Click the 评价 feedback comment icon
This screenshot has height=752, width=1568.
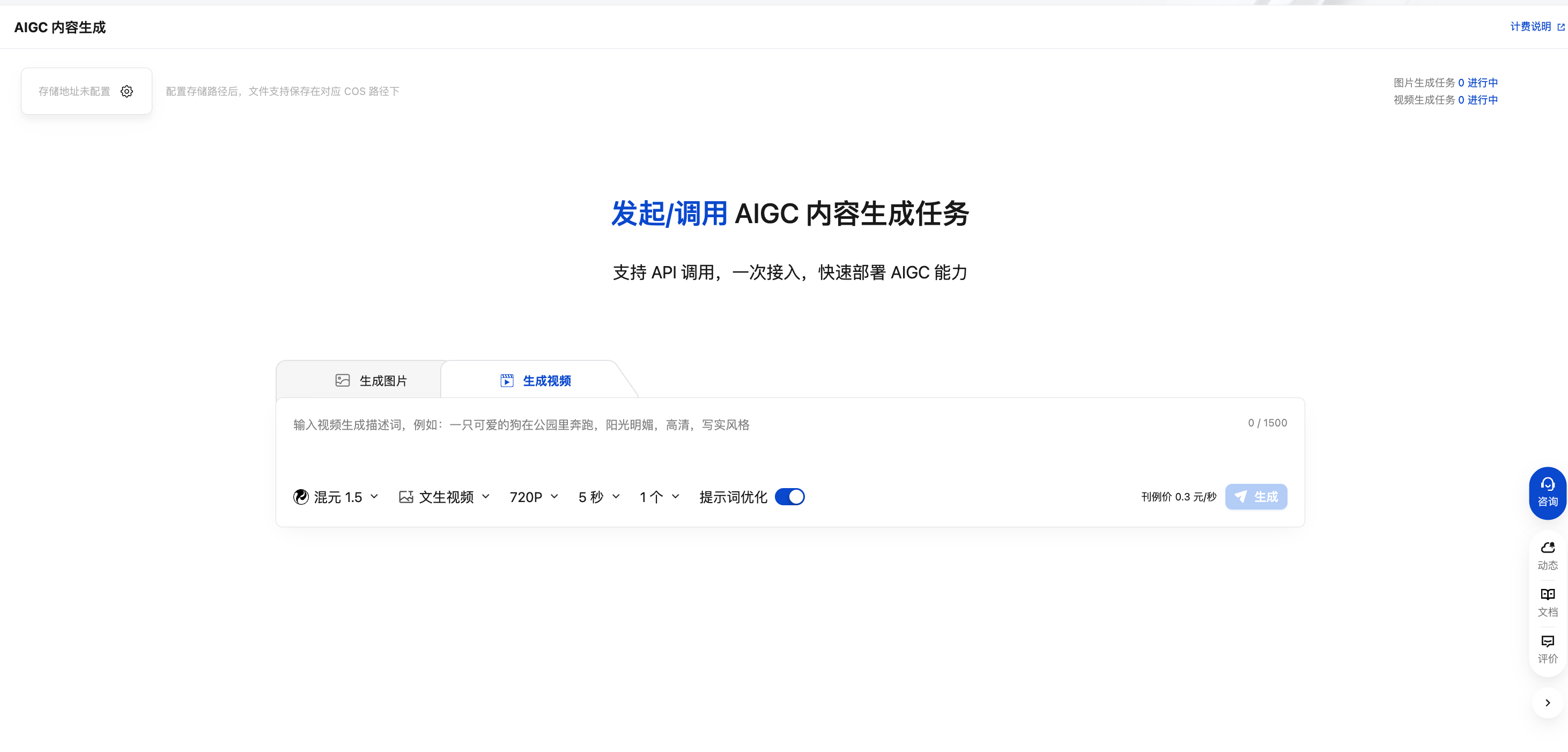tap(1547, 641)
